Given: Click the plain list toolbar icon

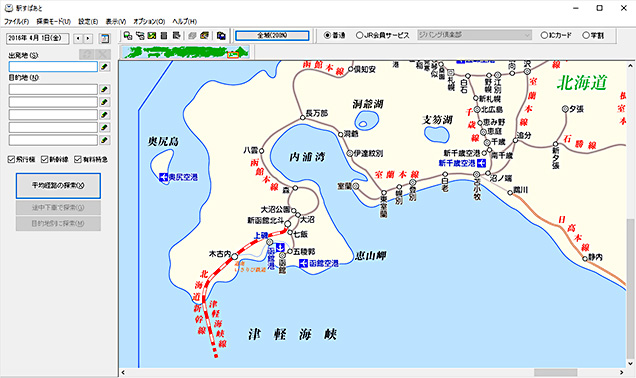Looking at the screenshot, I should point(164,36).
